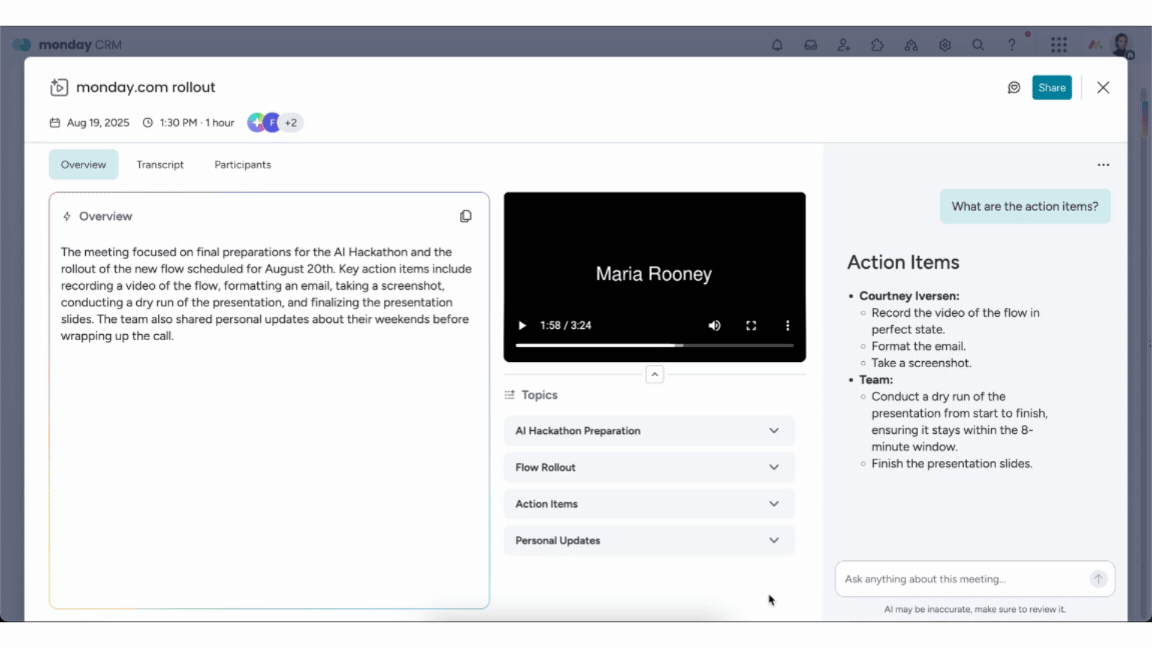Open the settings gear-like icon in top bar
Image resolution: width=1152 pixels, height=648 pixels.
[x=945, y=45]
